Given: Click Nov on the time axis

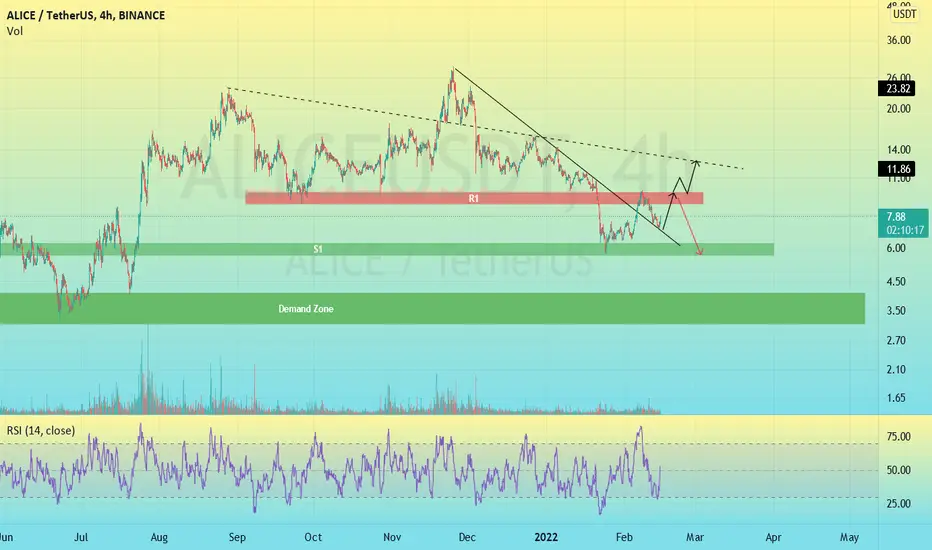Looking at the screenshot, I should coord(392,537).
